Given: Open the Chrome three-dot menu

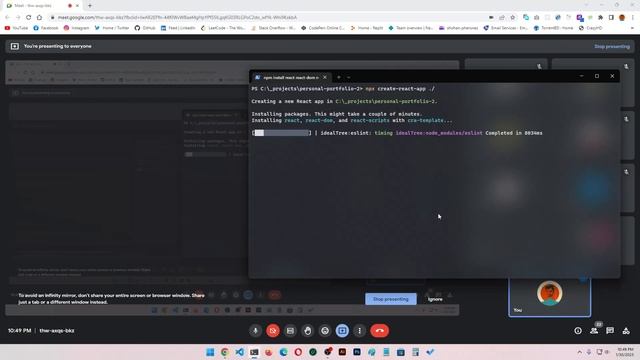Looking at the screenshot, I should point(633,18).
